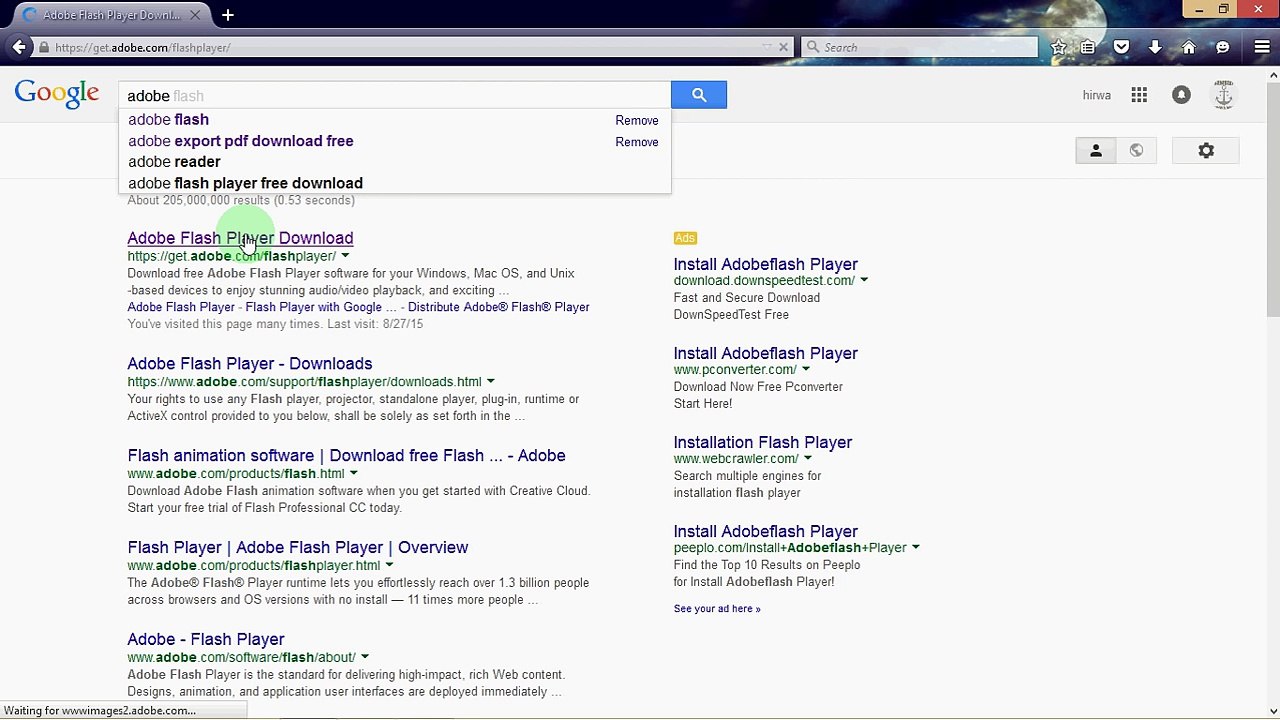Click the scrollbar up arrow
Image resolution: width=1280 pixels, height=720 pixels.
click(x=1272, y=74)
